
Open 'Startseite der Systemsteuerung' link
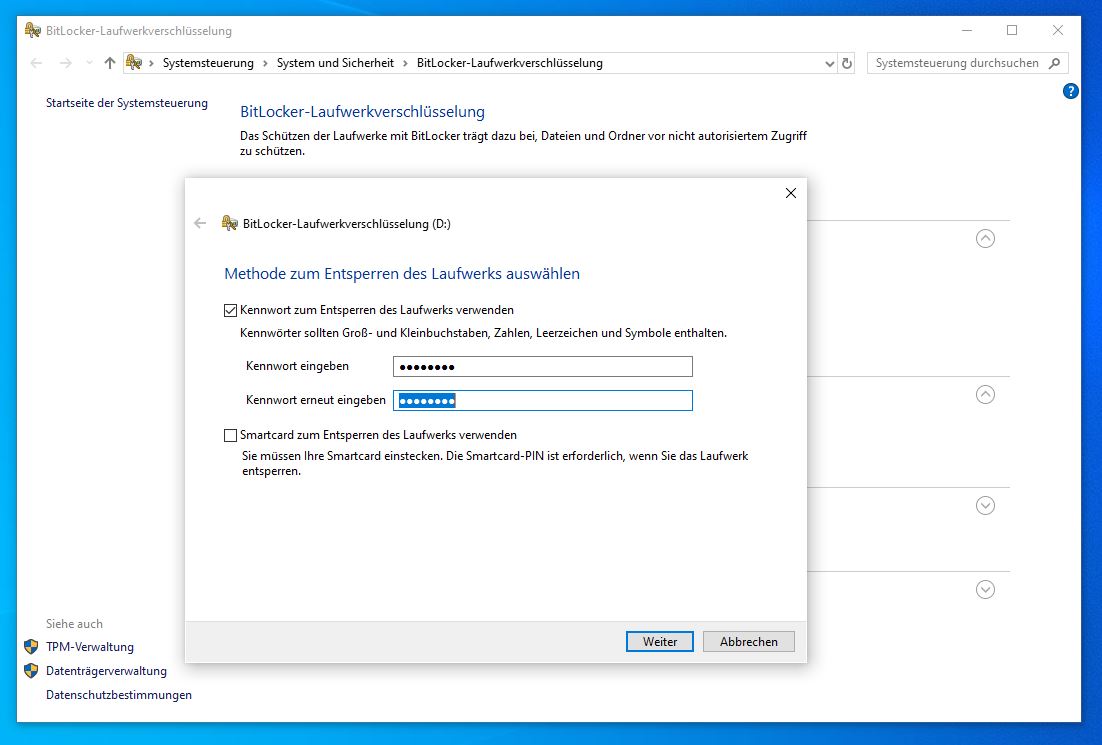127,103
